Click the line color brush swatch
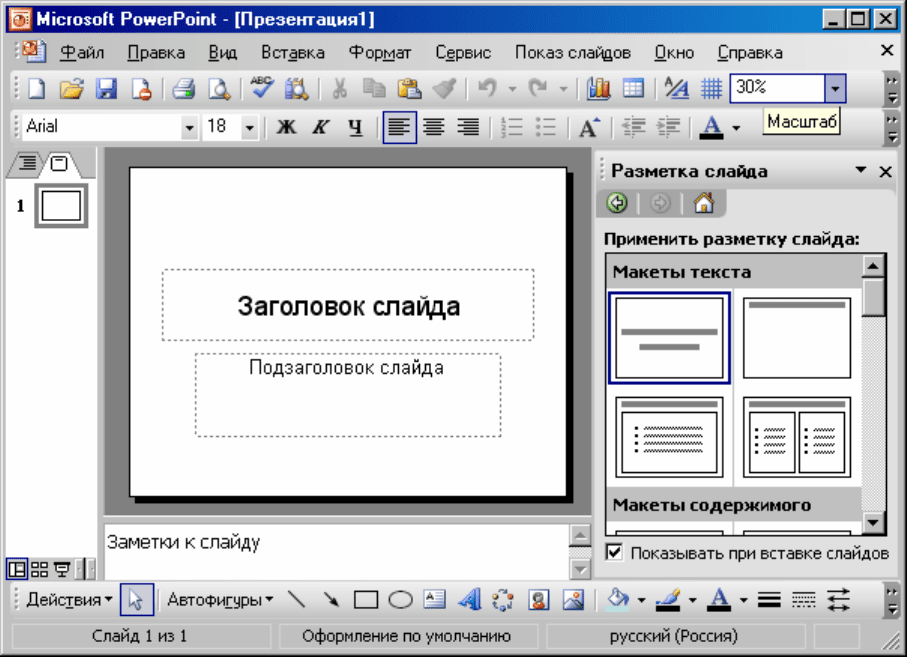Image resolution: width=907 pixels, height=657 pixels. (x=669, y=600)
